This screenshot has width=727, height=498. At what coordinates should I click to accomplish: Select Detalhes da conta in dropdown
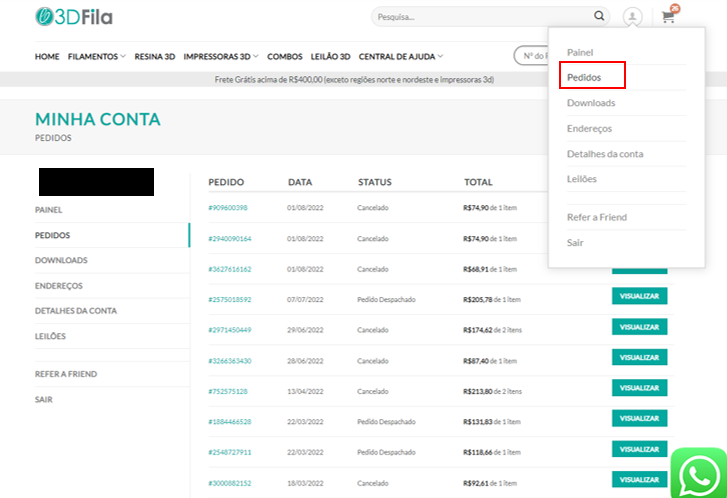[605, 154]
